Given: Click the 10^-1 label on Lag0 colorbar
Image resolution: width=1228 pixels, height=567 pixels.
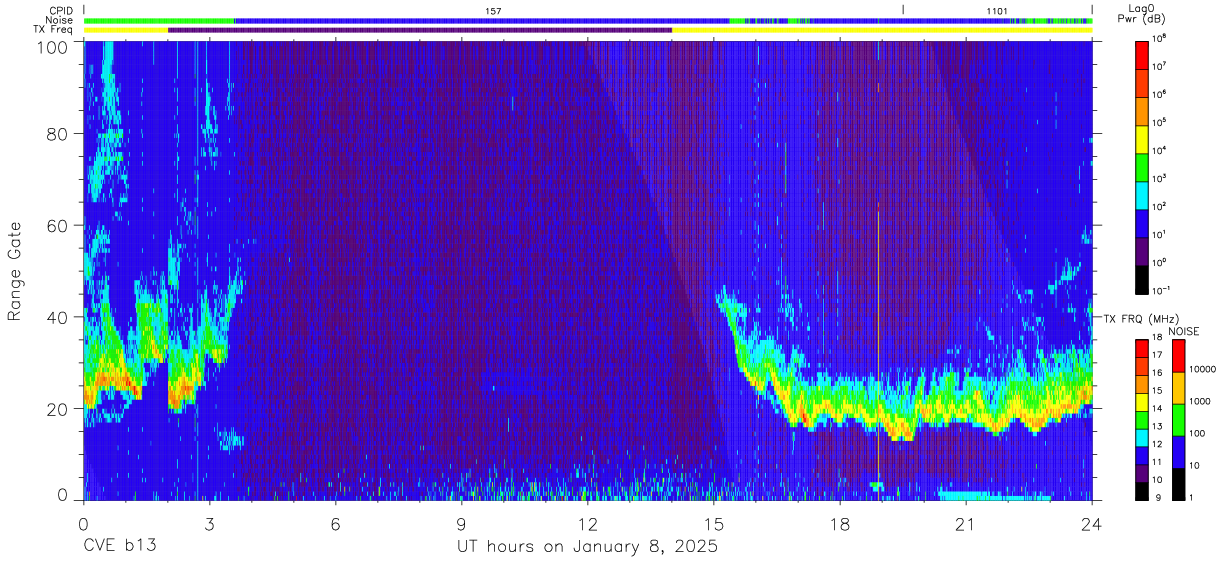Looking at the screenshot, I should (1162, 291).
